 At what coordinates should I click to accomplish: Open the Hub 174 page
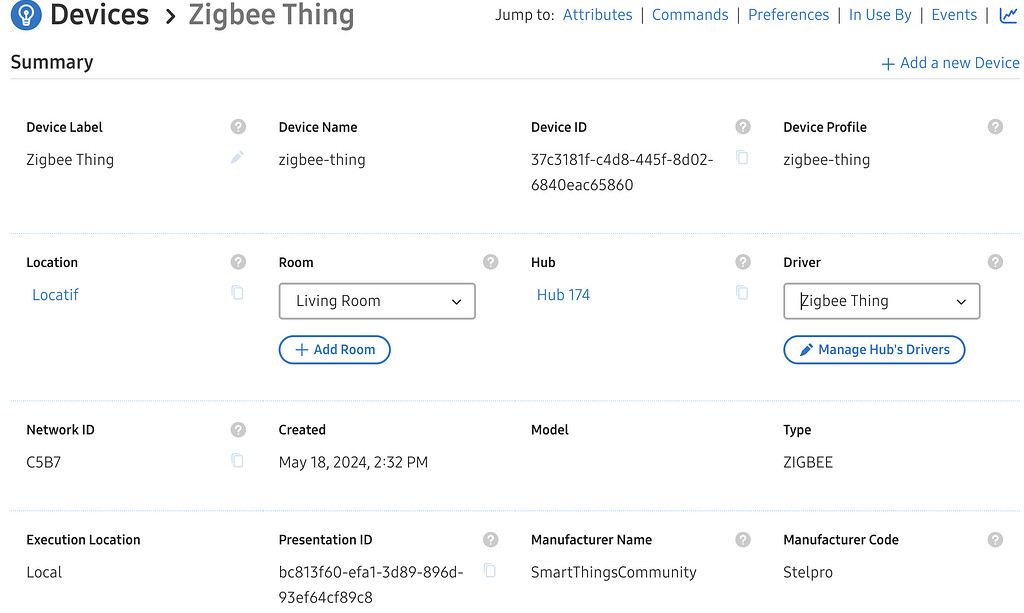(x=562, y=294)
